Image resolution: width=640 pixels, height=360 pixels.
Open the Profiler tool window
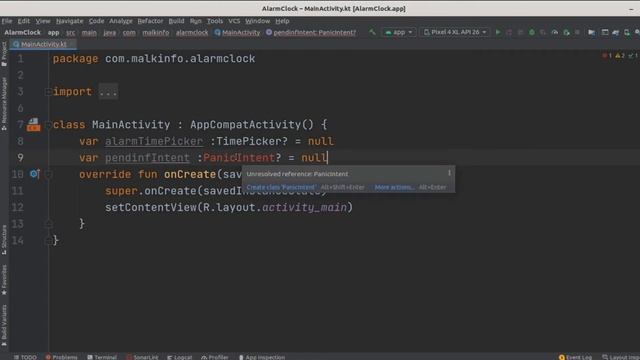click(215, 357)
